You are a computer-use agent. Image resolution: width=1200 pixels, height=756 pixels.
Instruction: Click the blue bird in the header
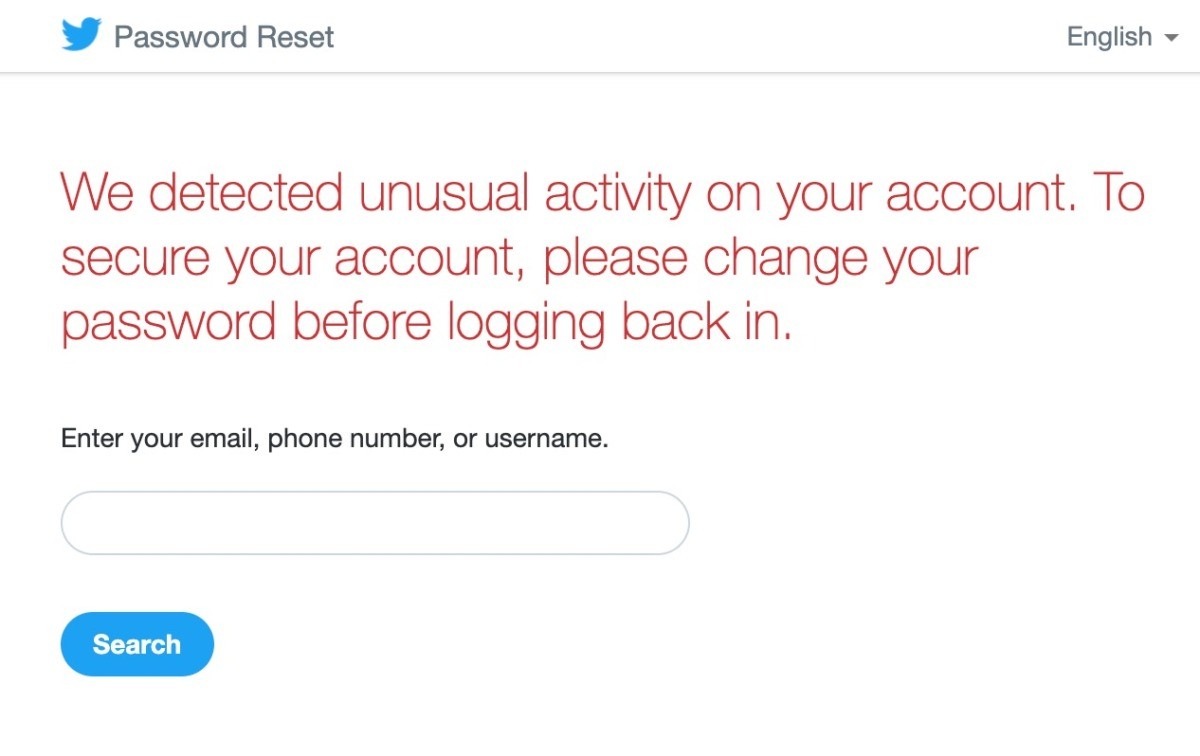tap(81, 36)
